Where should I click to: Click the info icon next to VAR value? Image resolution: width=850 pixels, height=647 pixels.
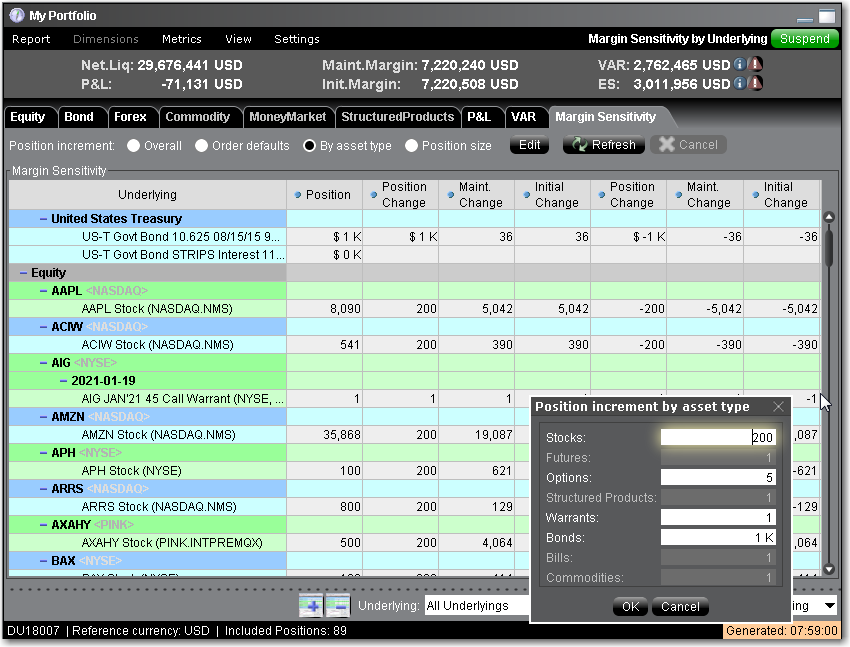pyautogui.click(x=741, y=65)
